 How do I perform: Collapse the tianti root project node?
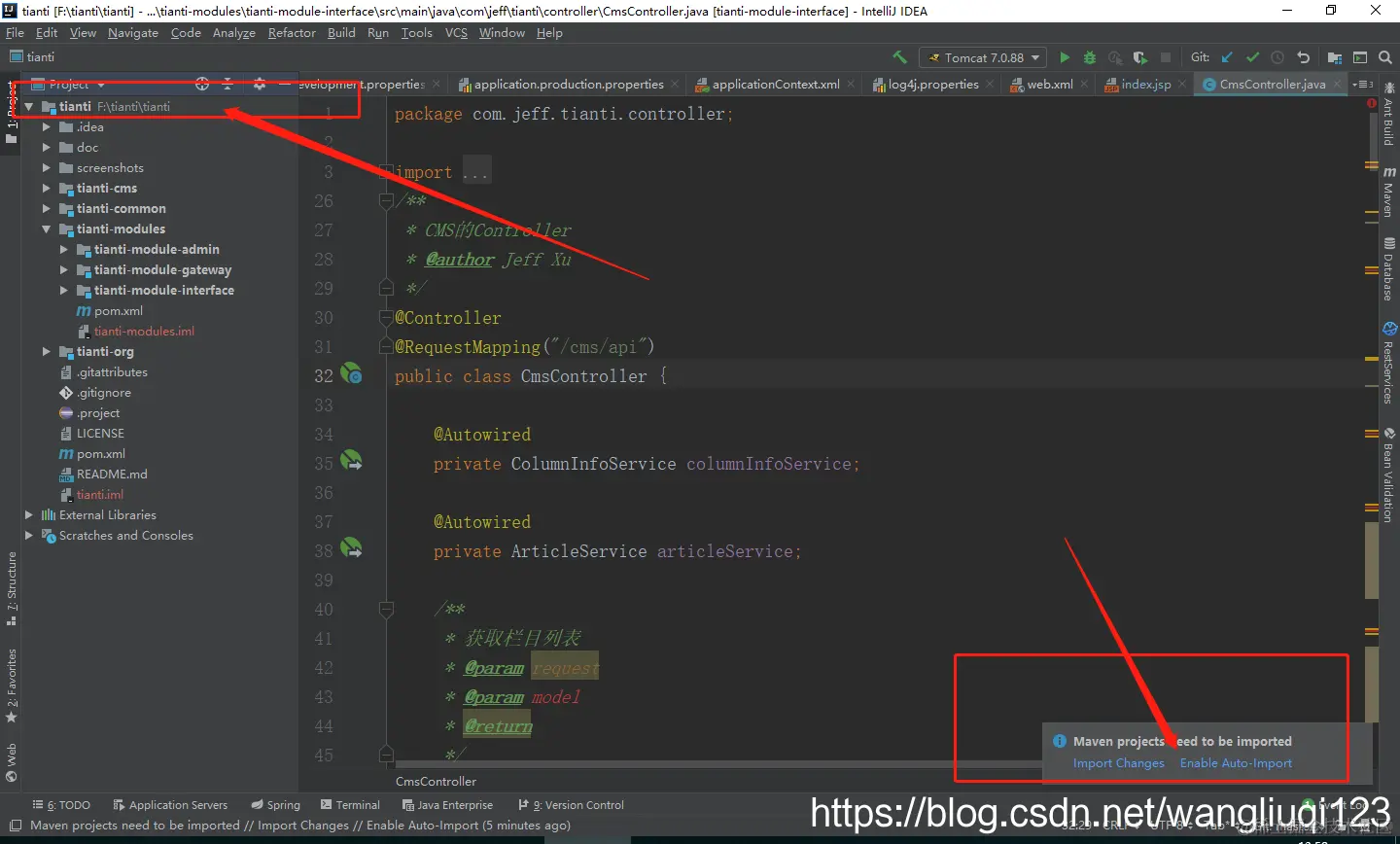[x=29, y=106]
